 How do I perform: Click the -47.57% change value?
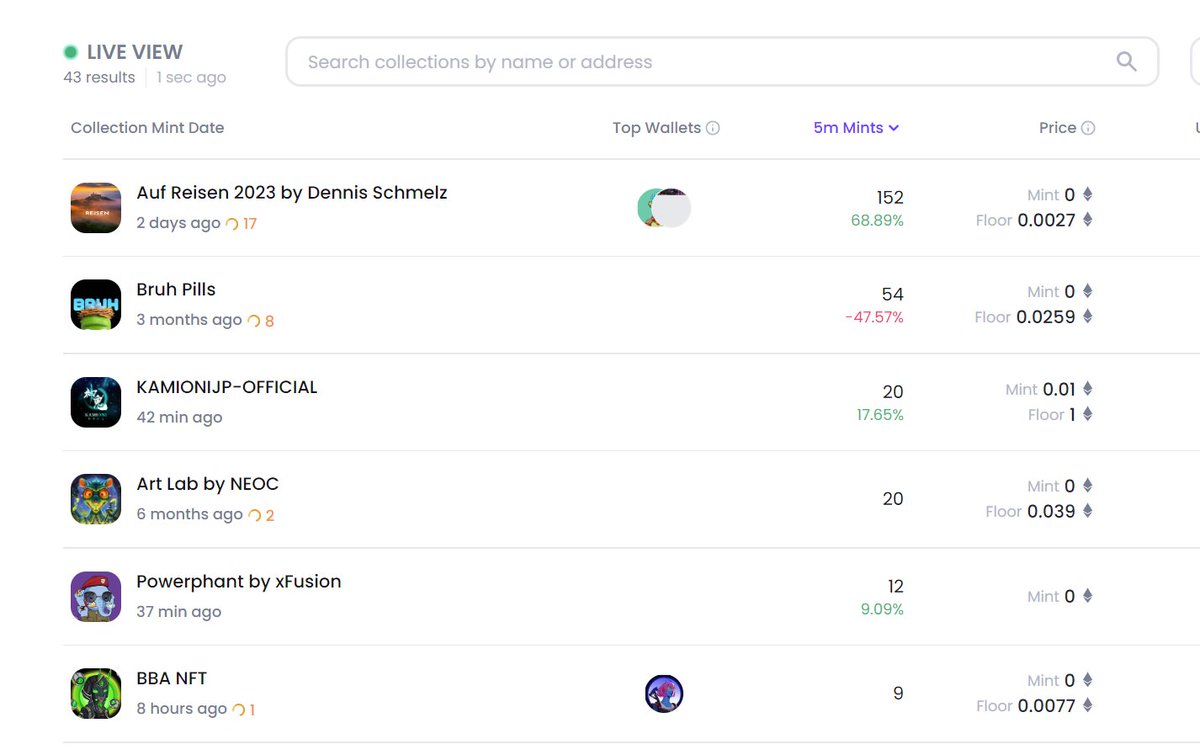tap(874, 317)
